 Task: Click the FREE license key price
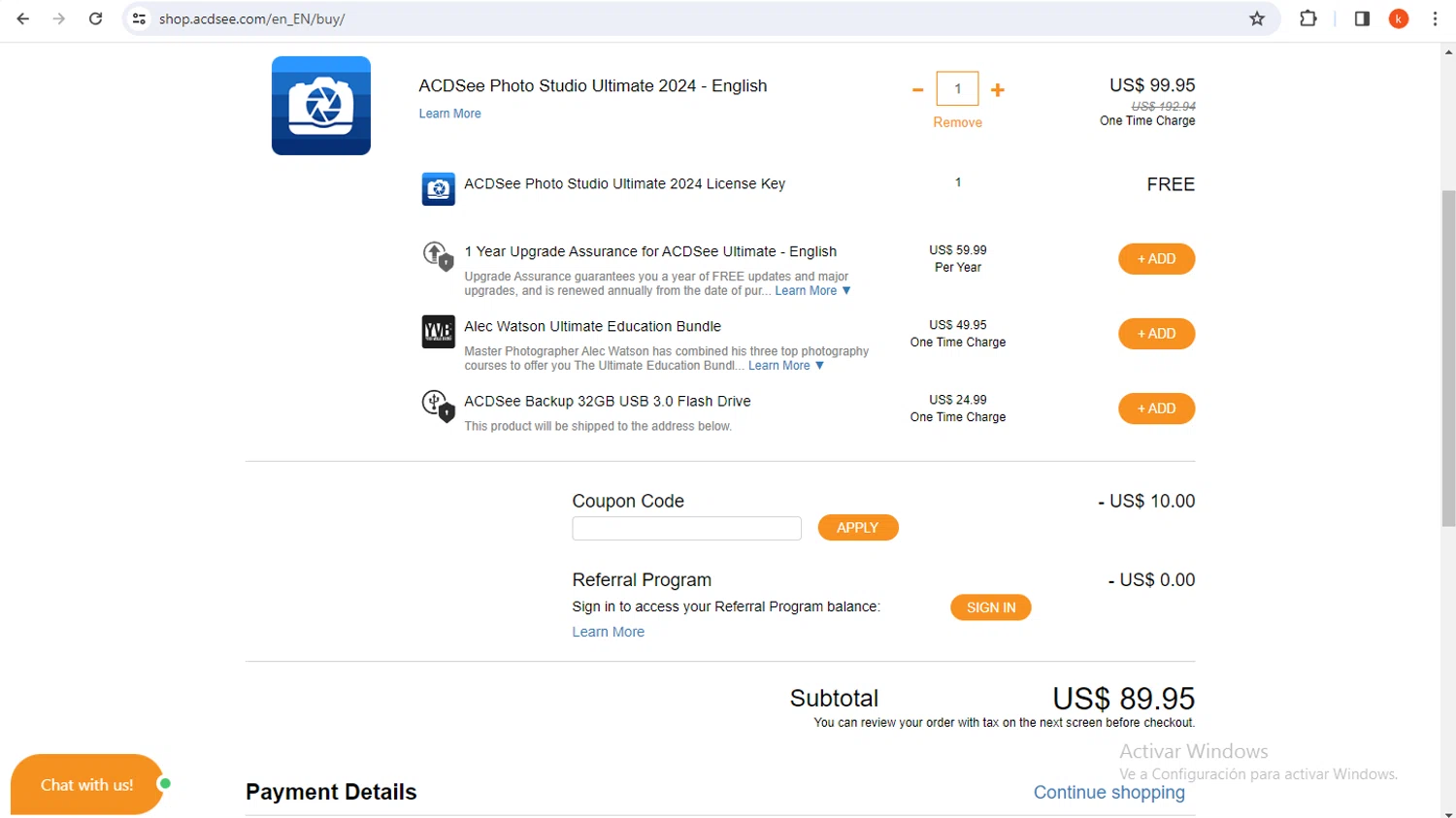point(1171,184)
